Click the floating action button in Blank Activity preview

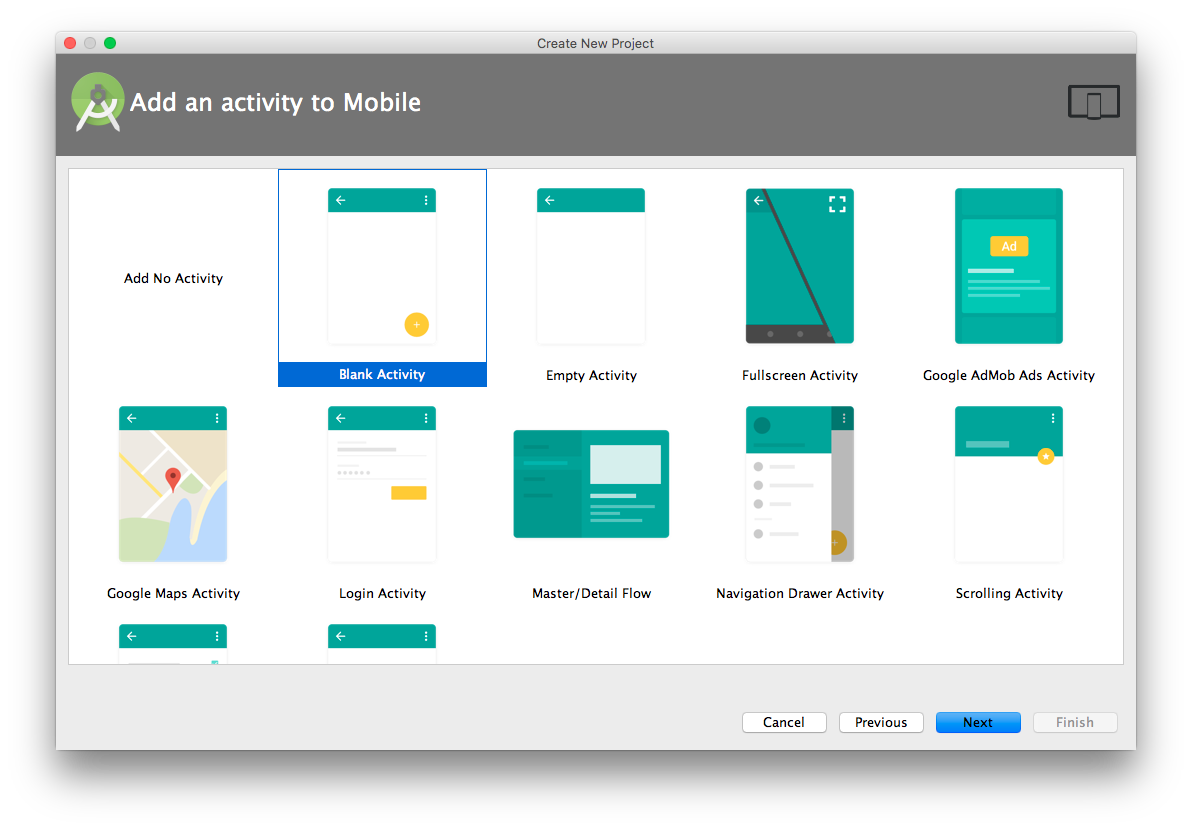[416, 324]
